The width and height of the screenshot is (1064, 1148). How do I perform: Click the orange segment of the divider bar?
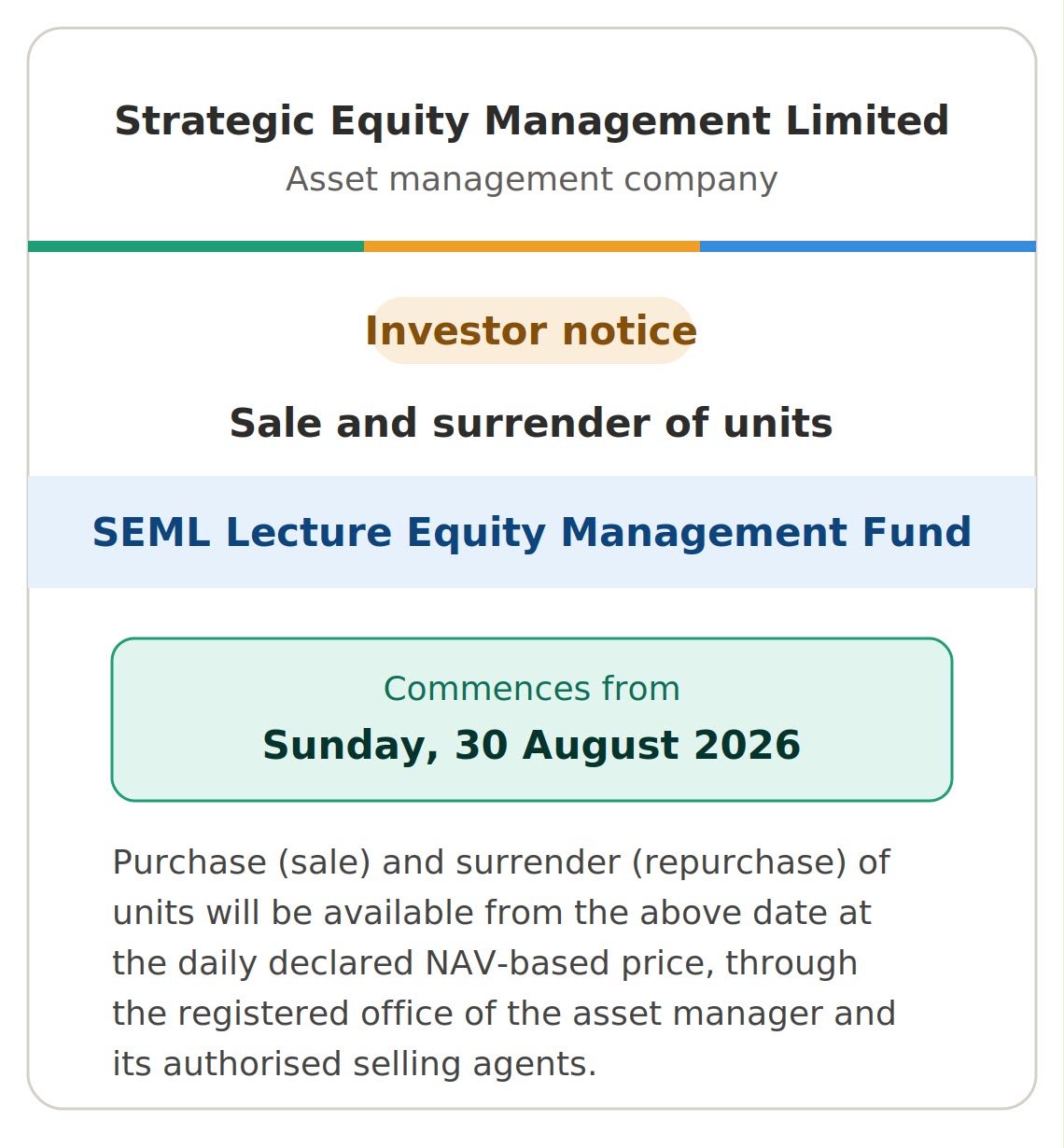pyautogui.click(x=532, y=246)
